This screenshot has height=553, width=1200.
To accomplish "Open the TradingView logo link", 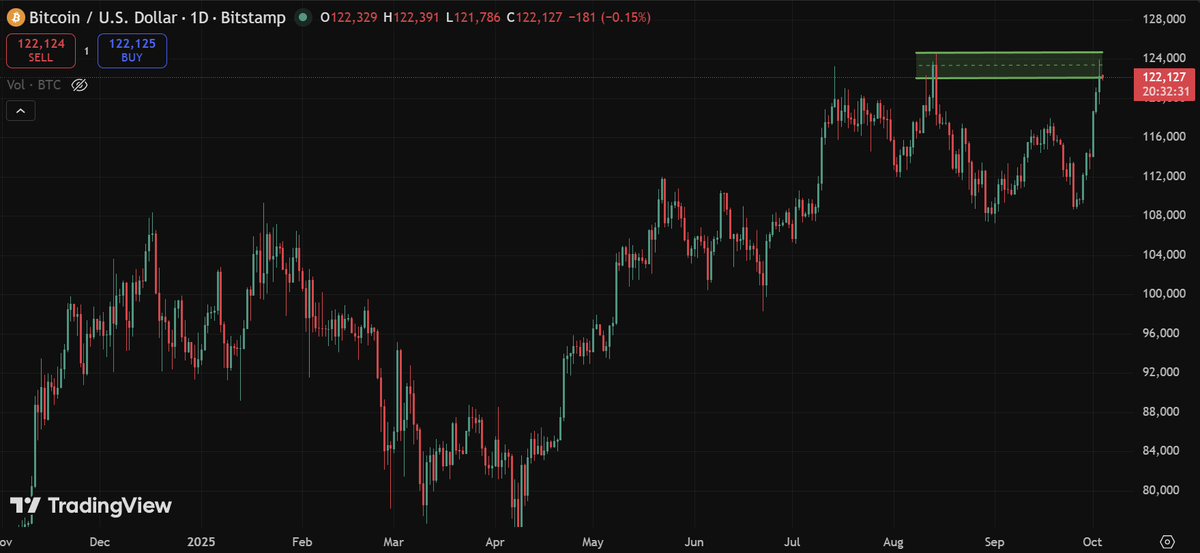I will (91, 506).
